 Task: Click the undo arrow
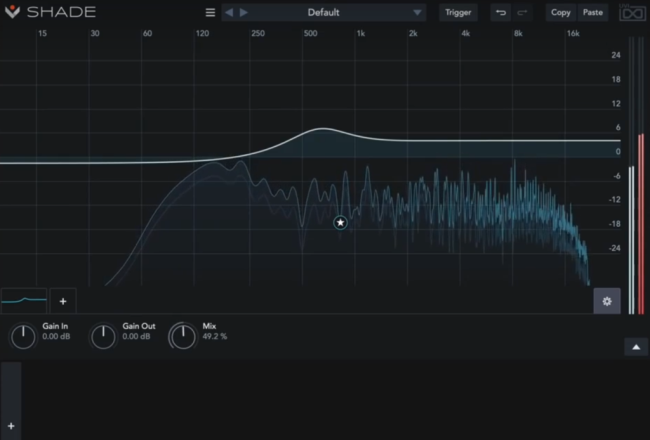tap(500, 13)
